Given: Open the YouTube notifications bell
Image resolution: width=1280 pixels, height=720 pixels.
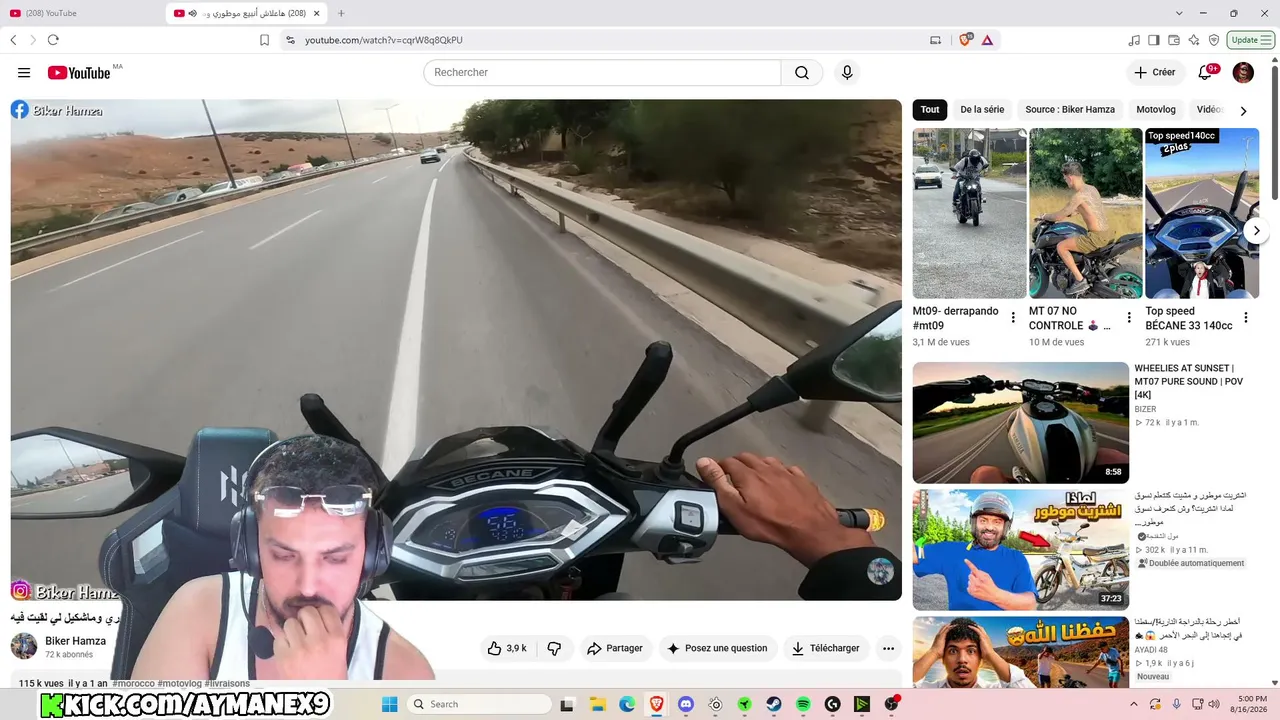Looking at the screenshot, I should (1206, 72).
